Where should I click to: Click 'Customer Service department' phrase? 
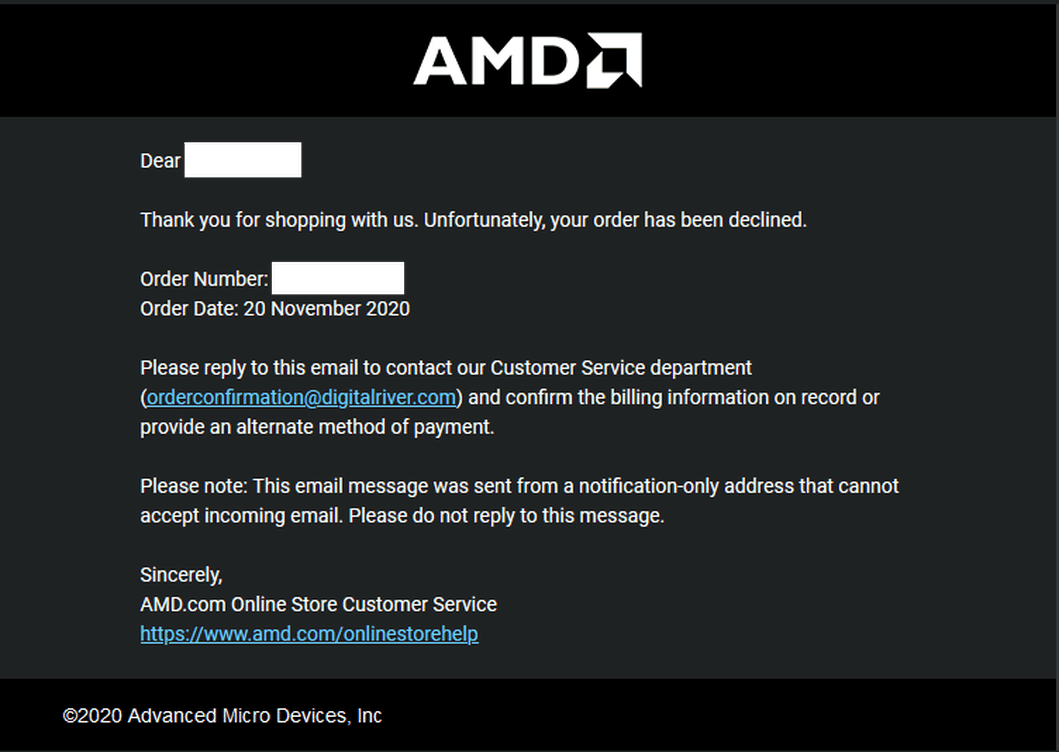click(x=621, y=368)
